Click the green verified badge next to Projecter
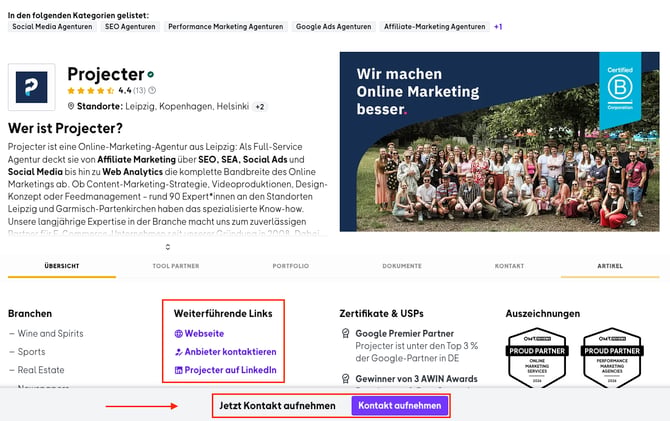The image size is (670, 421). click(150, 74)
